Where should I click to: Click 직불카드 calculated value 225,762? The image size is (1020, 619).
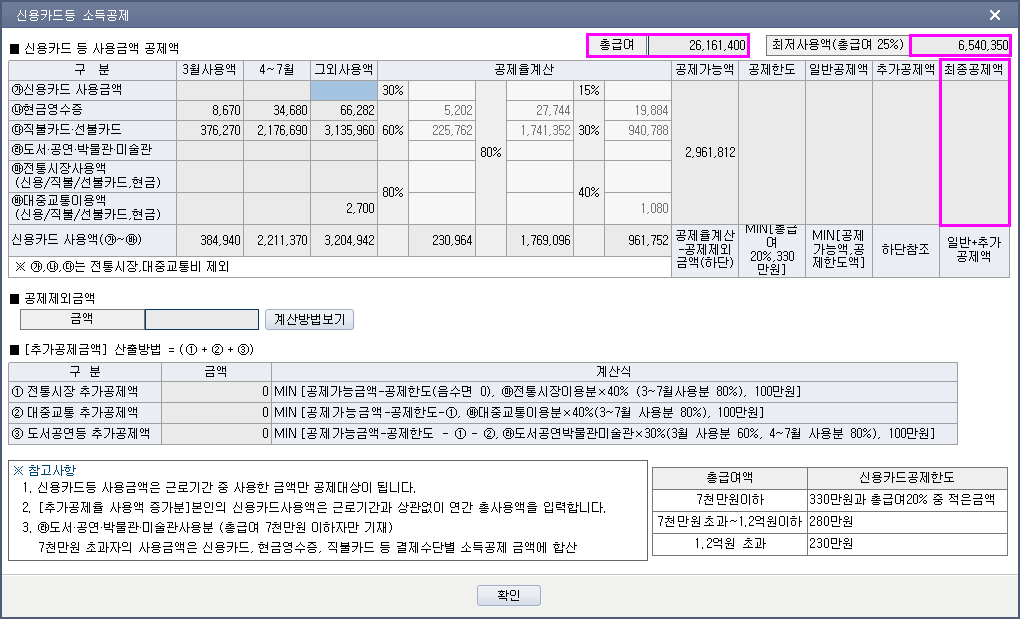[442, 131]
